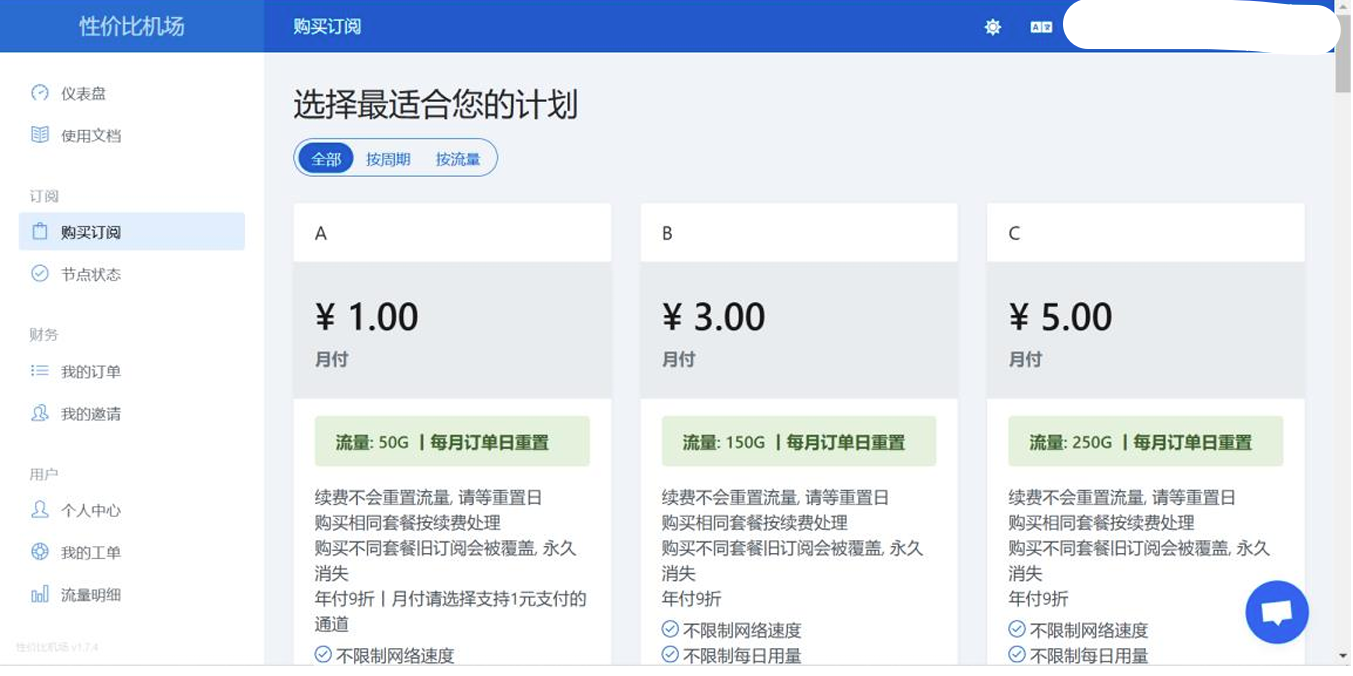Open 节点状态 sidebar item
Image resolution: width=1353 pixels, height=676 pixels.
[x=132, y=273]
